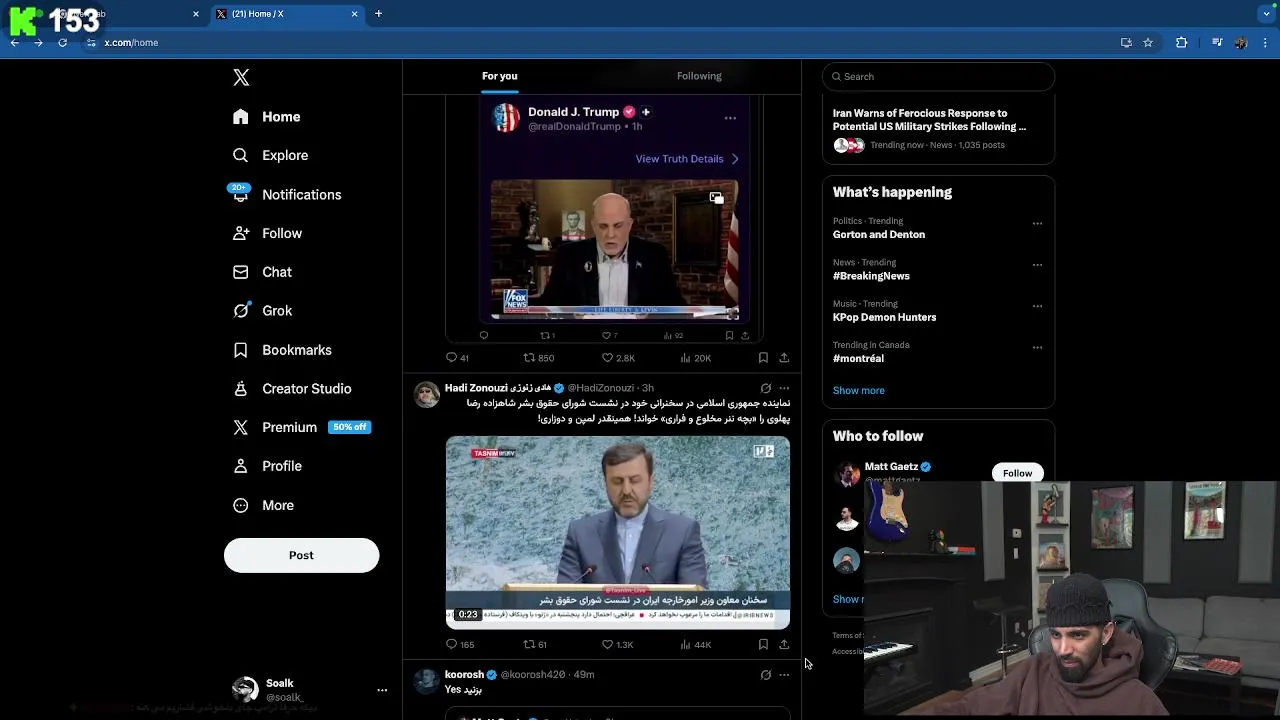This screenshot has width=1280, height=720.
Task: Open the Follow sidebar item
Action: click(267, 233)
